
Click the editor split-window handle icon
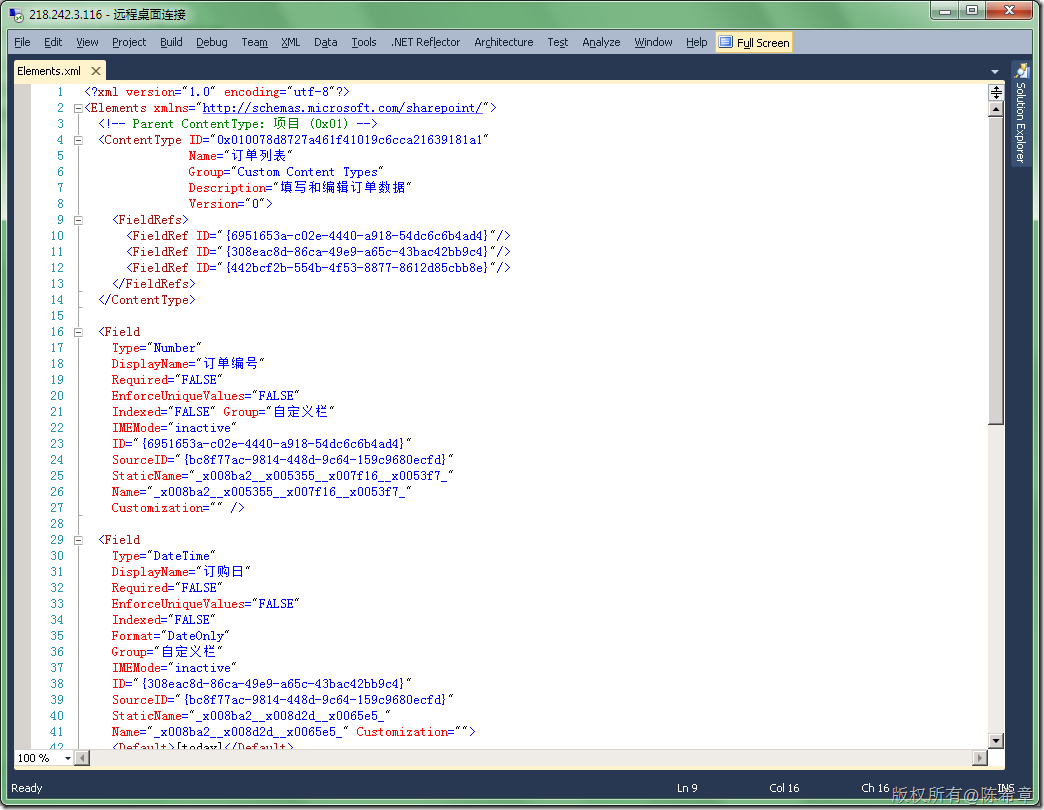point(996,92)
